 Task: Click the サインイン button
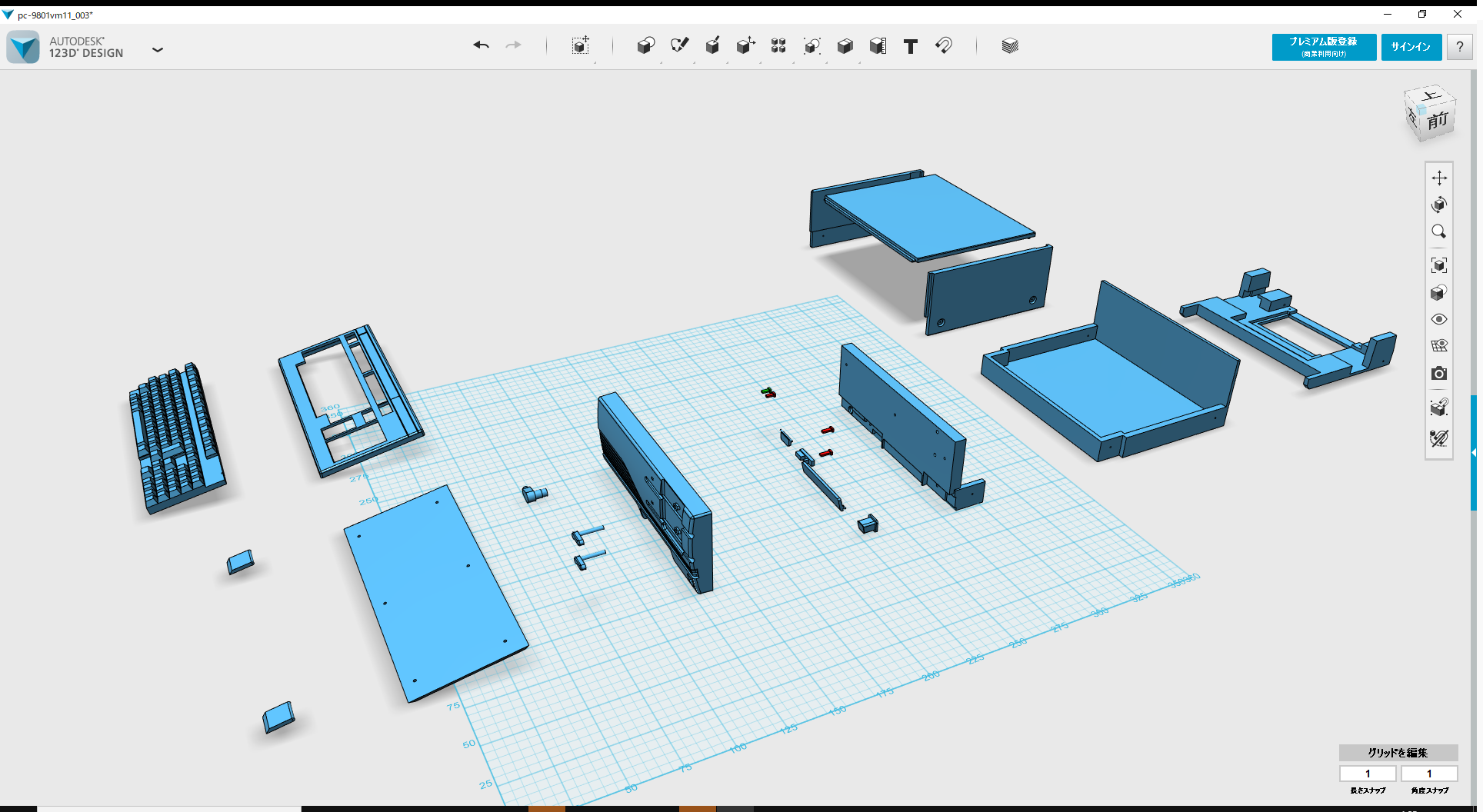pyautogui.click(x=1411, y=47)
